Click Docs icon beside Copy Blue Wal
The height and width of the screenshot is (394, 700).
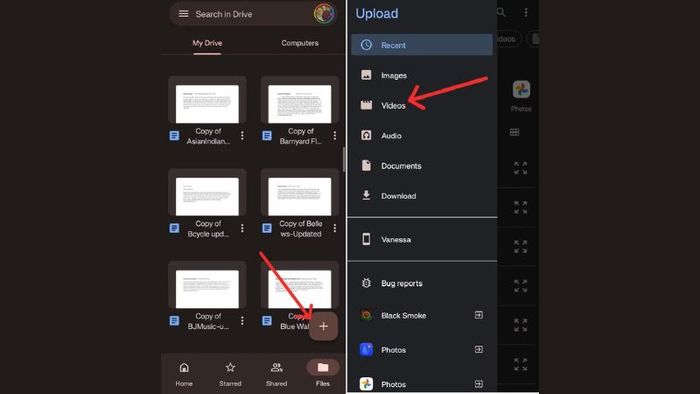267,320
